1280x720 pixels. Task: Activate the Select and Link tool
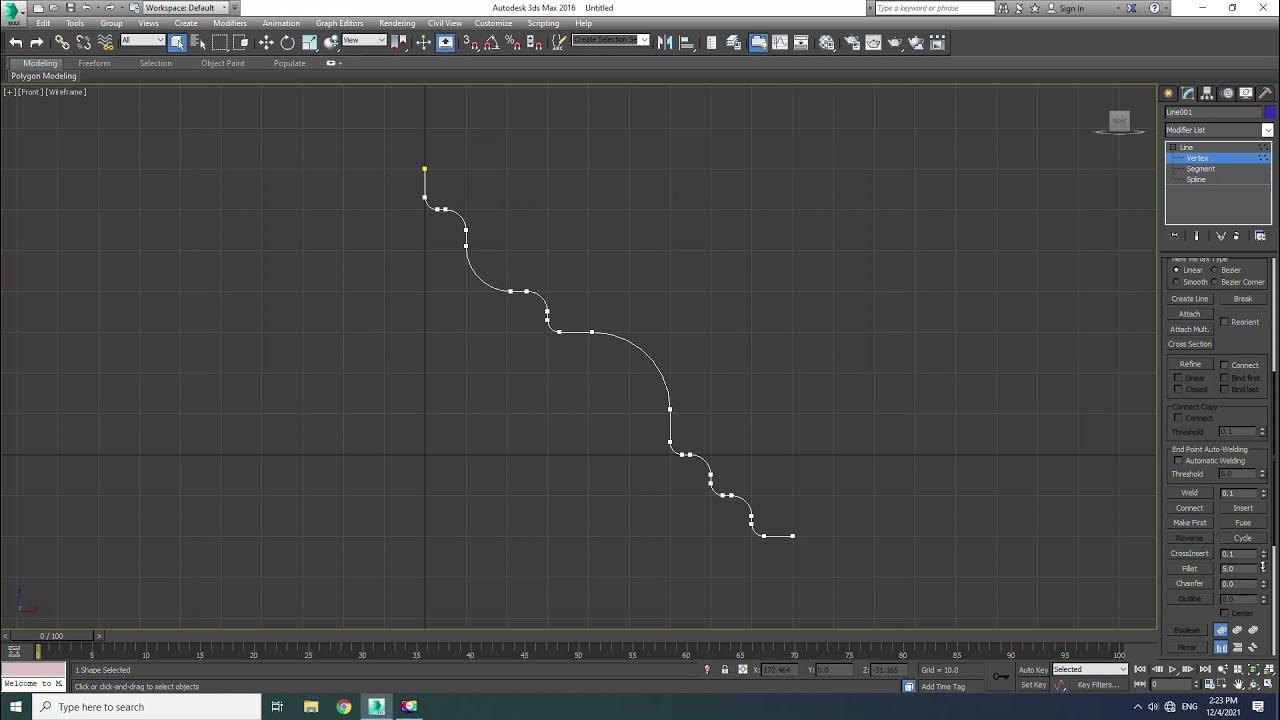[62, 42]
